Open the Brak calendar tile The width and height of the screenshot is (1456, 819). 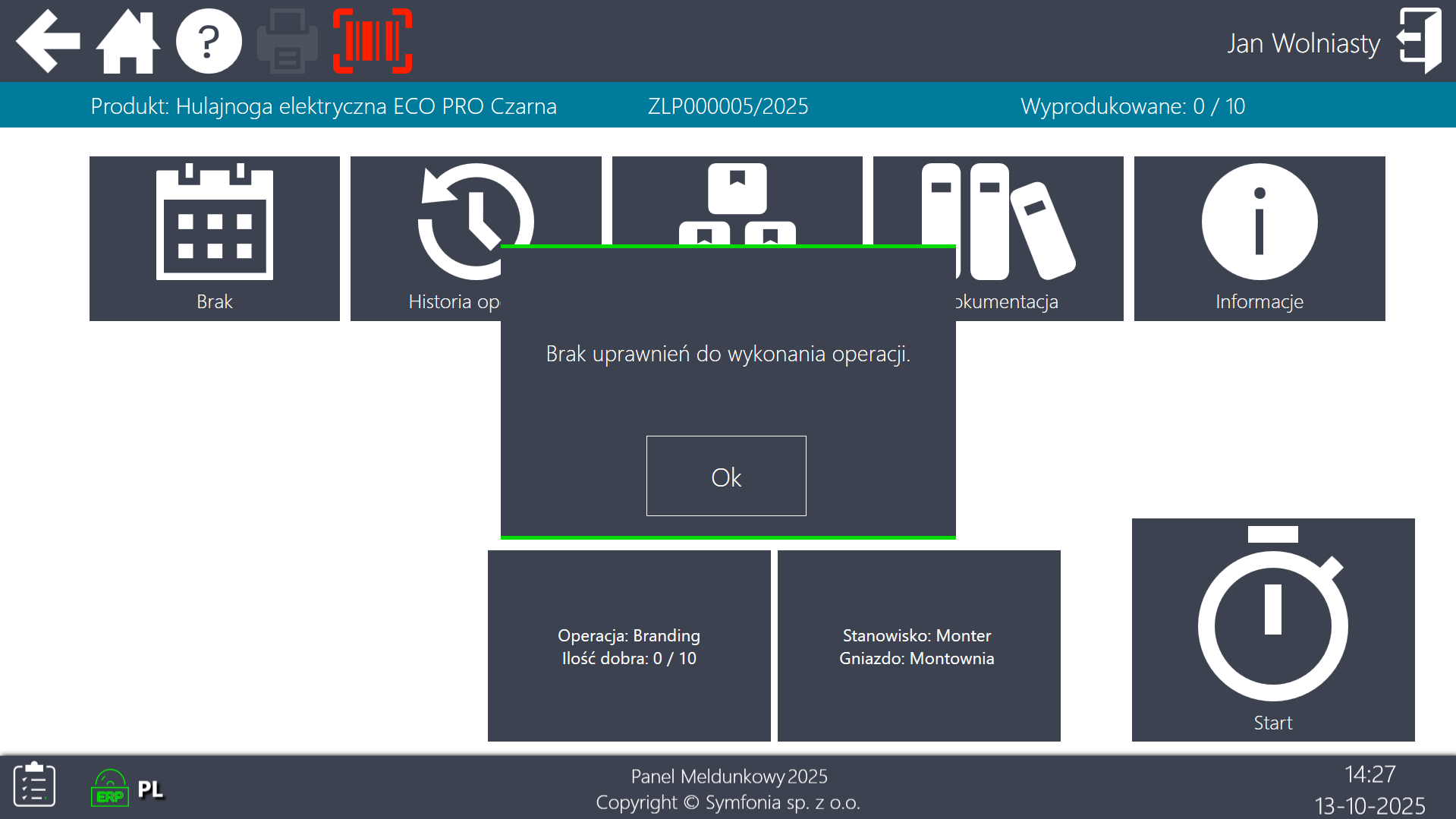pyautogui.click(x=215, y=238)
